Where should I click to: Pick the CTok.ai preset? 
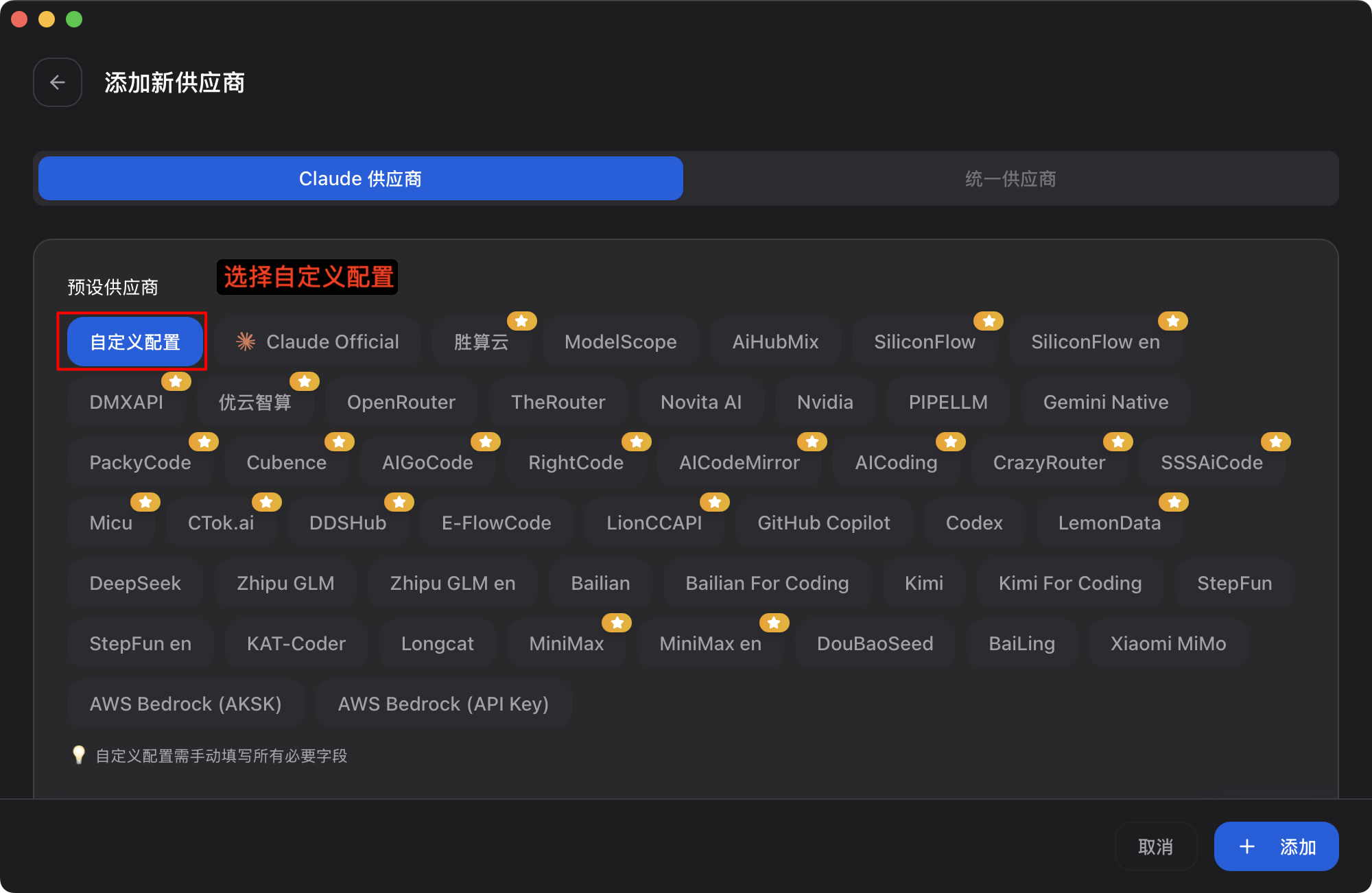coord(221,523)
